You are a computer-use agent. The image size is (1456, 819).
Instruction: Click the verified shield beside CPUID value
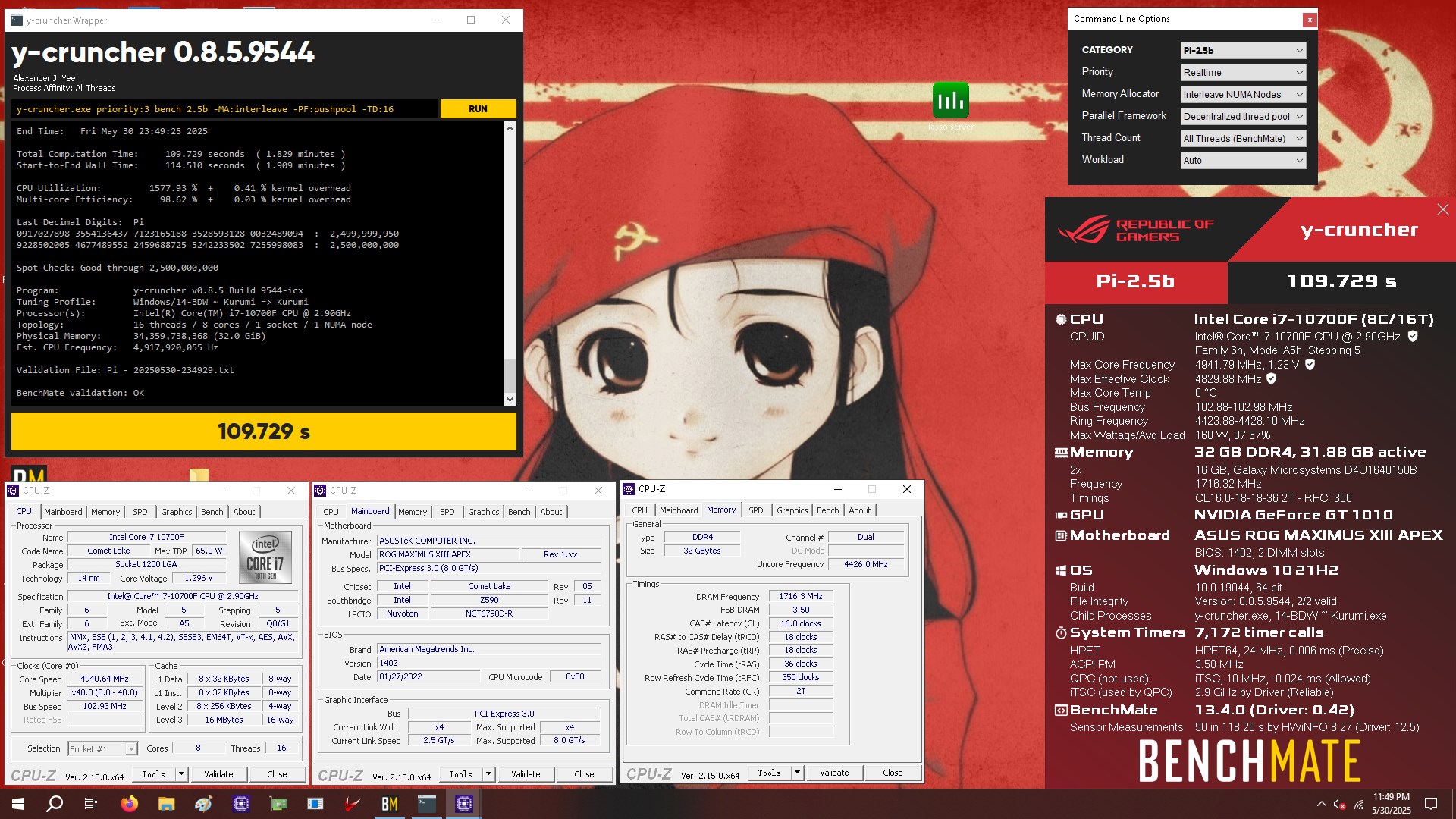(x=1413, y=336)
